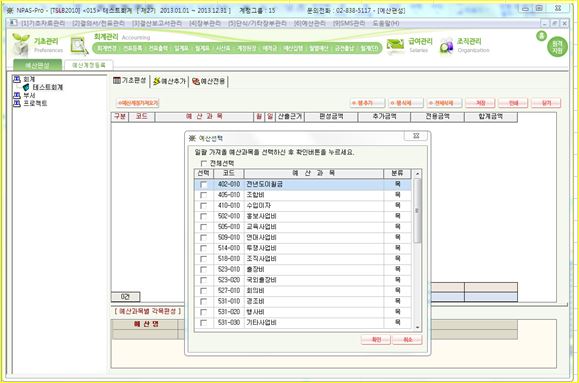Image resolution: width=579 pixels, height=383 pixels.
Task: Open the [1]기초자료관리 menu
Action: tap(43, 23)
